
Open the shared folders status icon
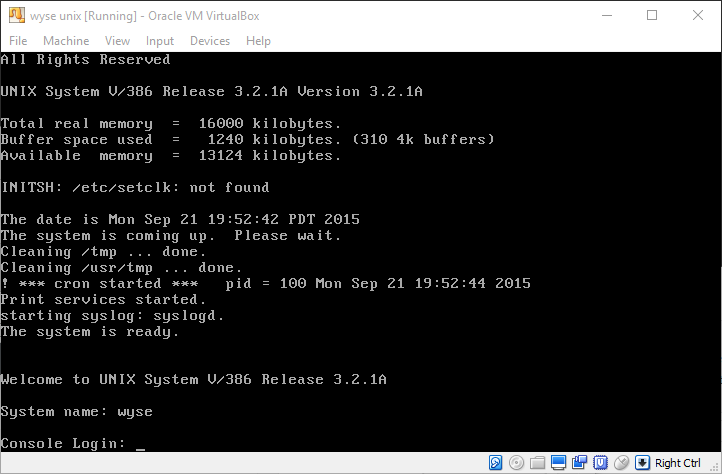pos(537,463)
